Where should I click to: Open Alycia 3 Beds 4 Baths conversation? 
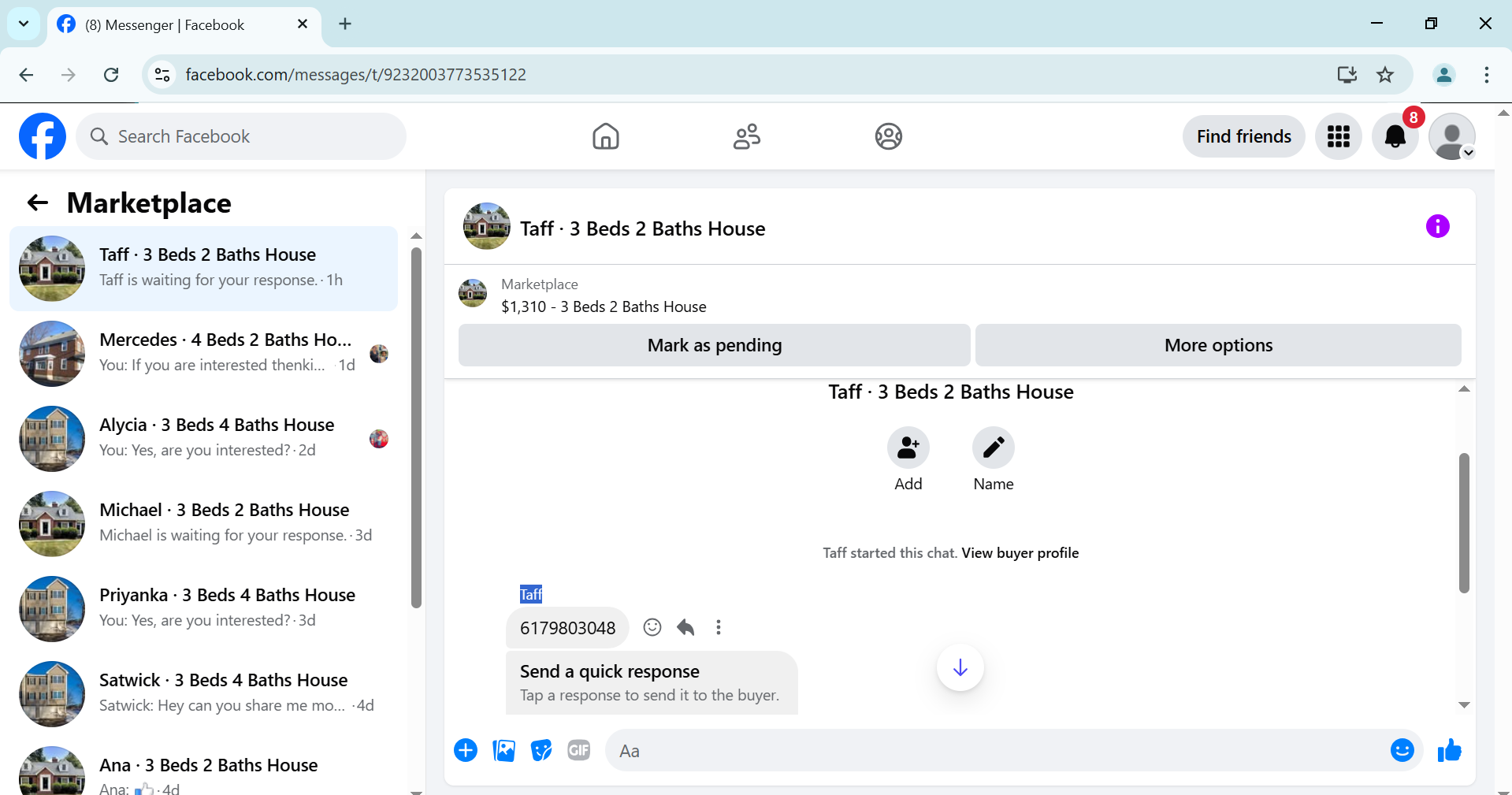click(203, 439)
